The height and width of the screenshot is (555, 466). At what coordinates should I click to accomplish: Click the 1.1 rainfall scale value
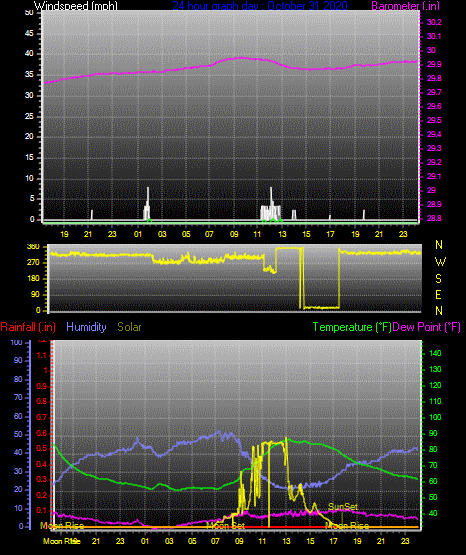[x=42, y=355]
